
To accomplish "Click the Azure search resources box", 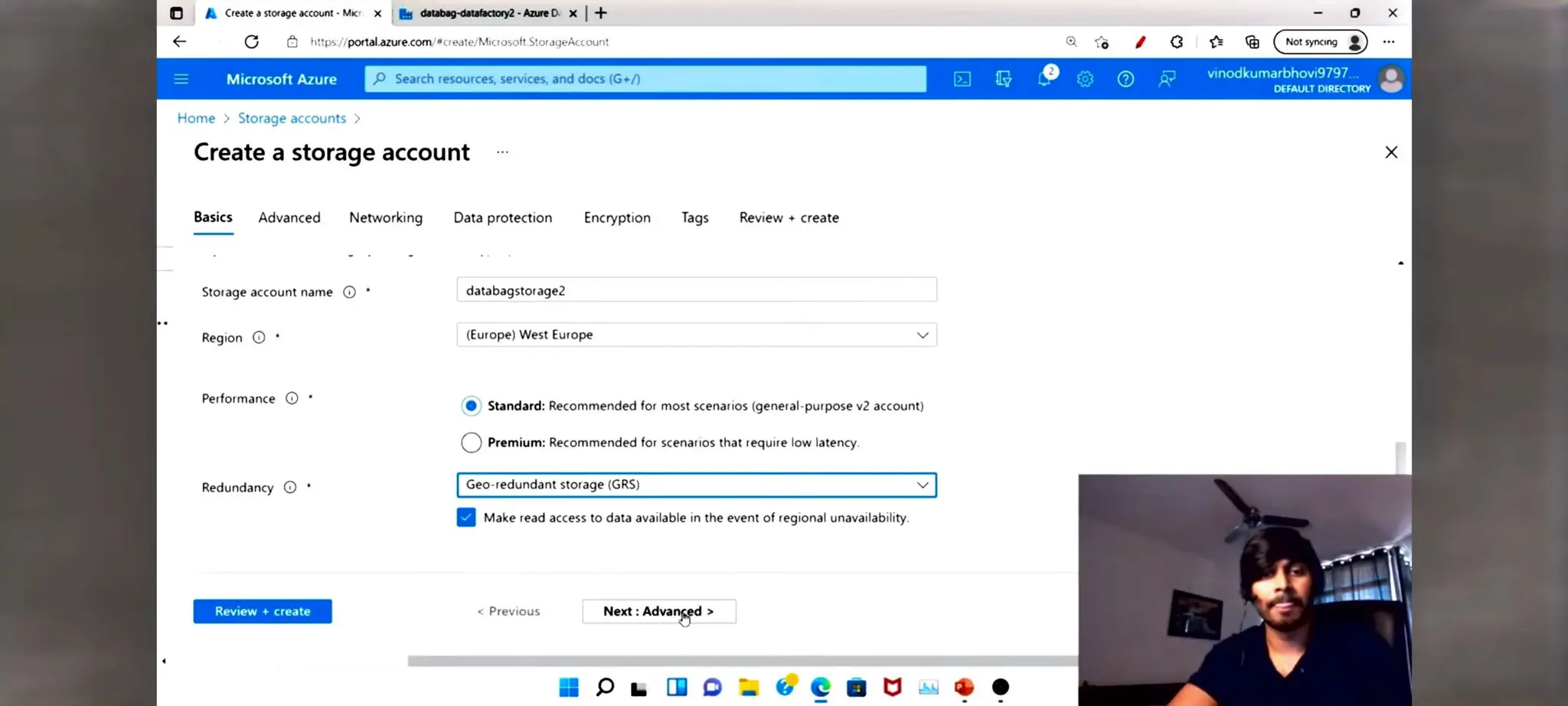I will [645, 79].
